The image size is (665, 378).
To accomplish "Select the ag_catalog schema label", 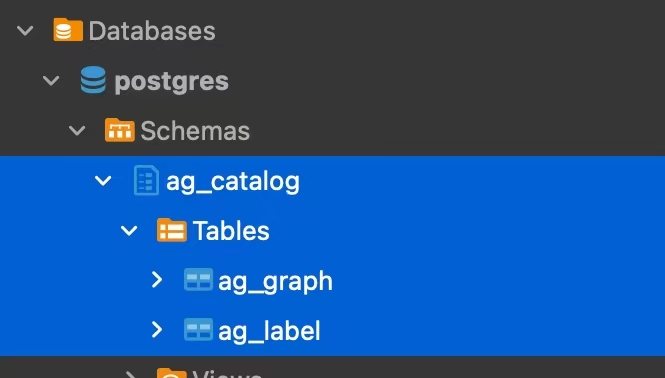I will [x=233, y=182].
